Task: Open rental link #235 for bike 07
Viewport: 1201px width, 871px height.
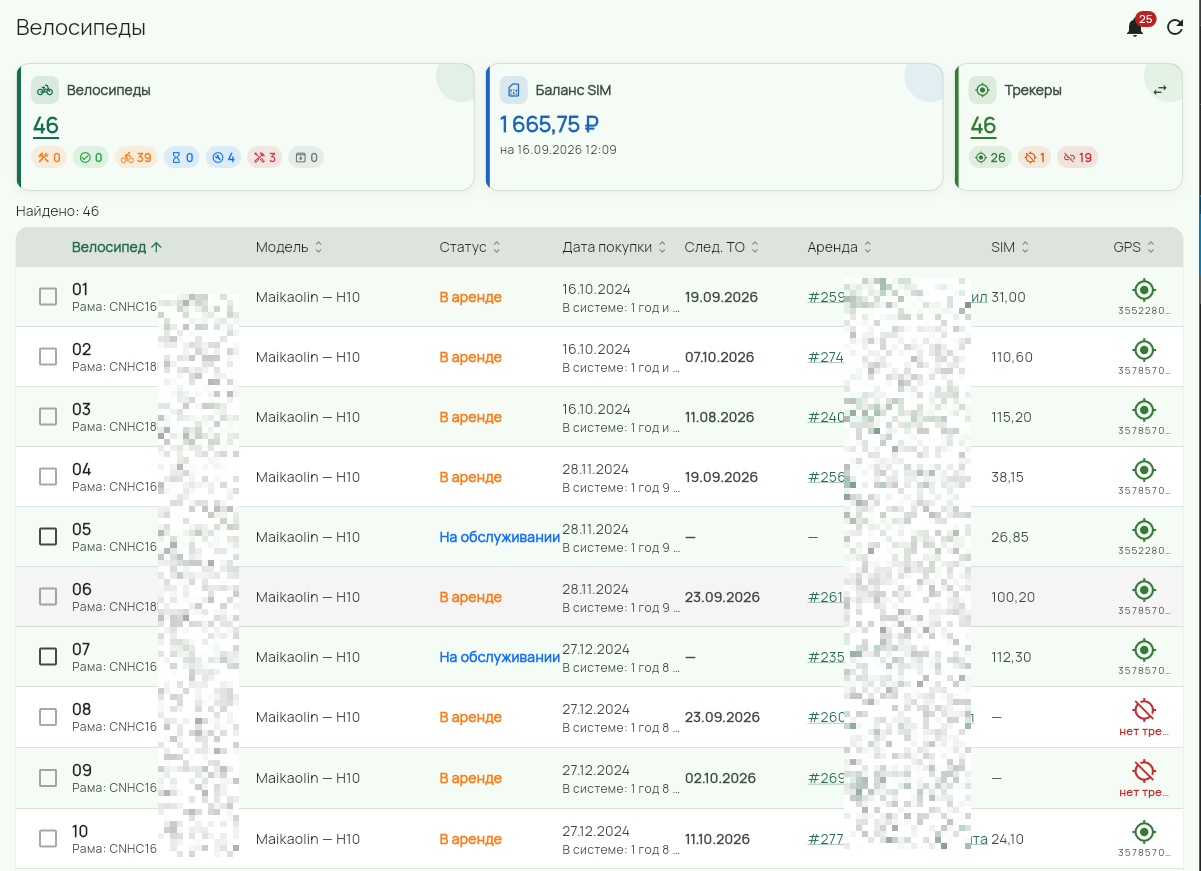Action: (x=826, y=657)
